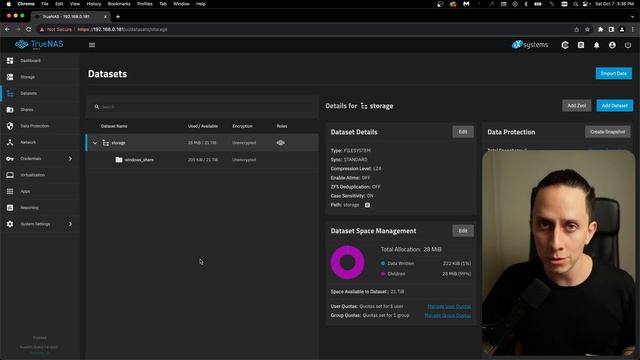Select the Datasets sidebar icon
This screenshot has height=360, width=640.
(10, 93)
